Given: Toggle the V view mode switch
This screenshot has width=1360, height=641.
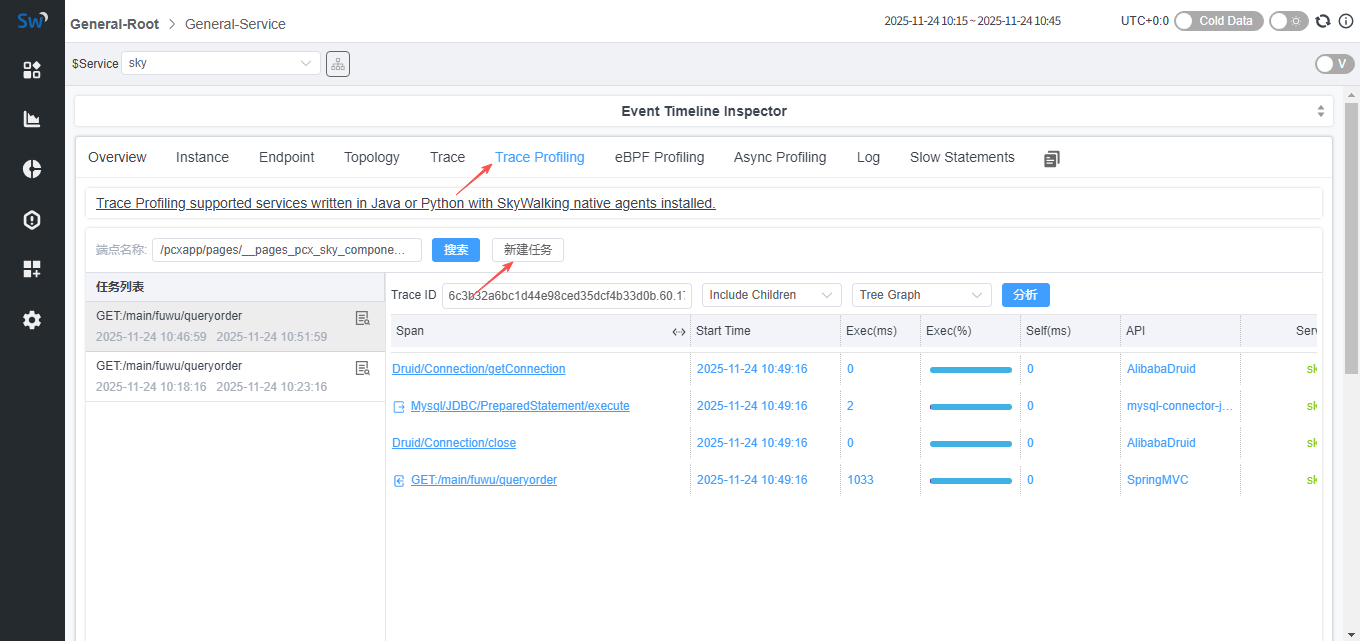Looking at the screenshot, I should (x=1334, y=64).
